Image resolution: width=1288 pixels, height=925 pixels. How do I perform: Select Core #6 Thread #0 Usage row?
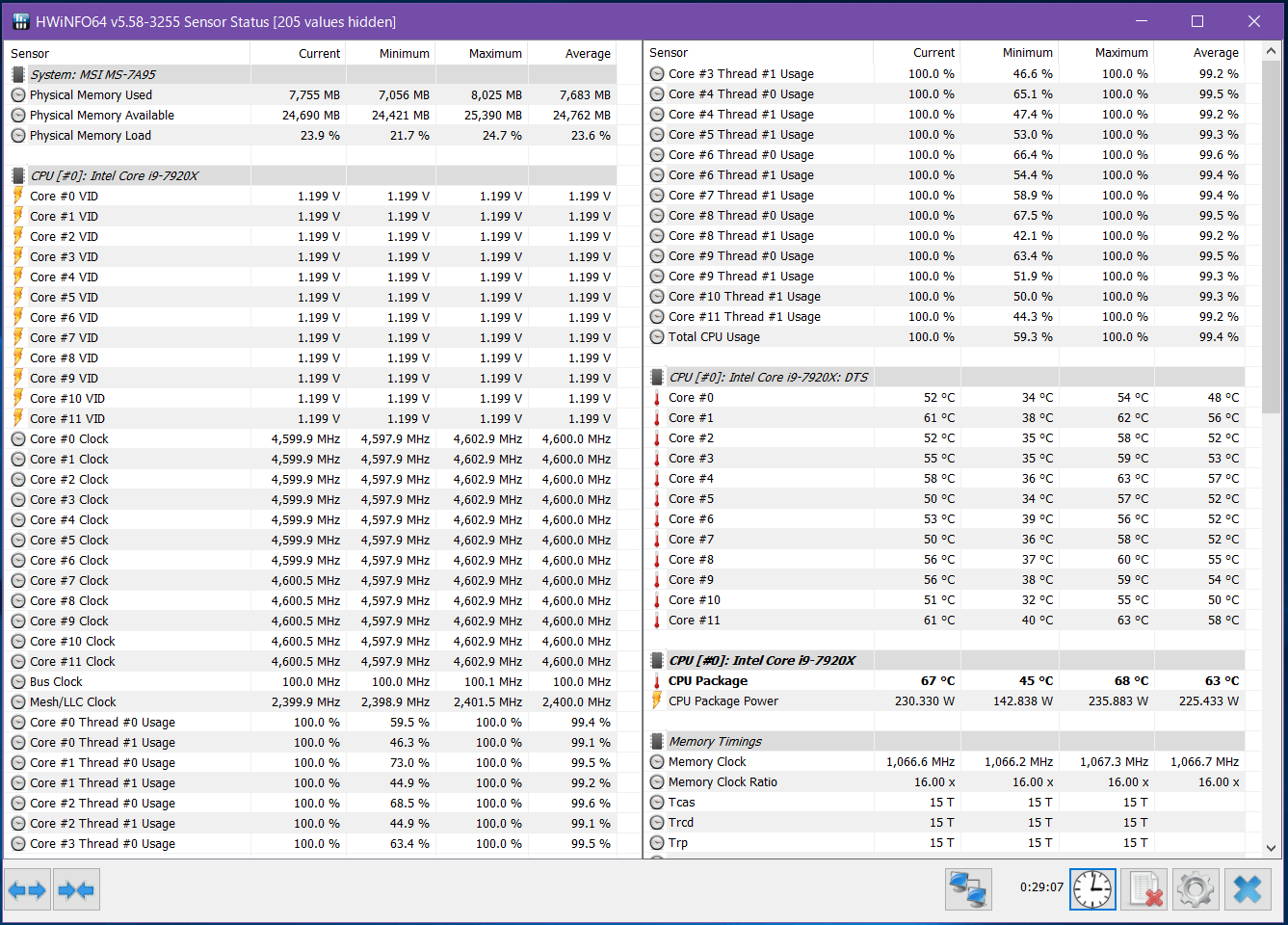coord(944,154)
